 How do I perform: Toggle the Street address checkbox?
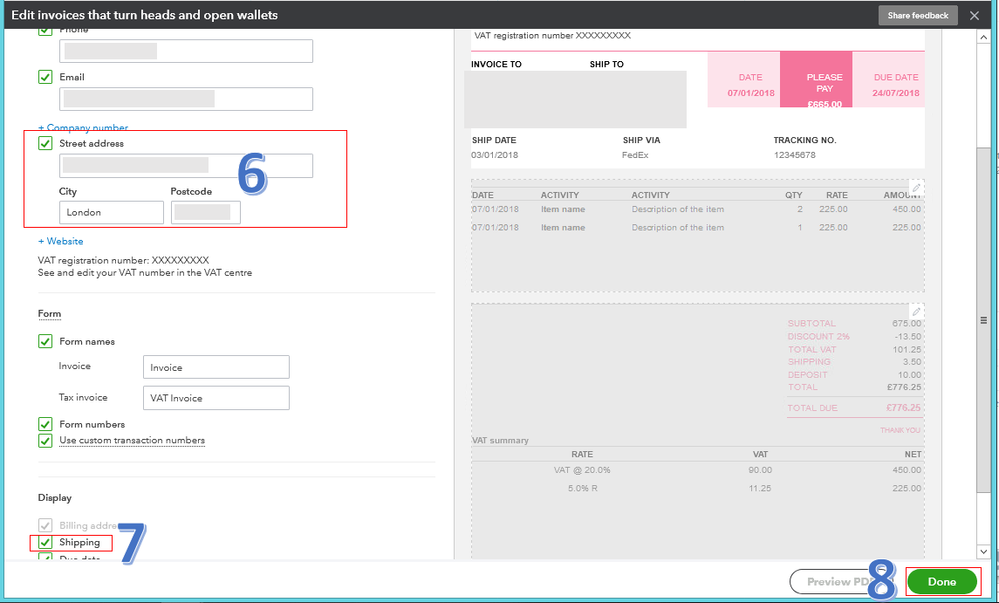[45, 143]
